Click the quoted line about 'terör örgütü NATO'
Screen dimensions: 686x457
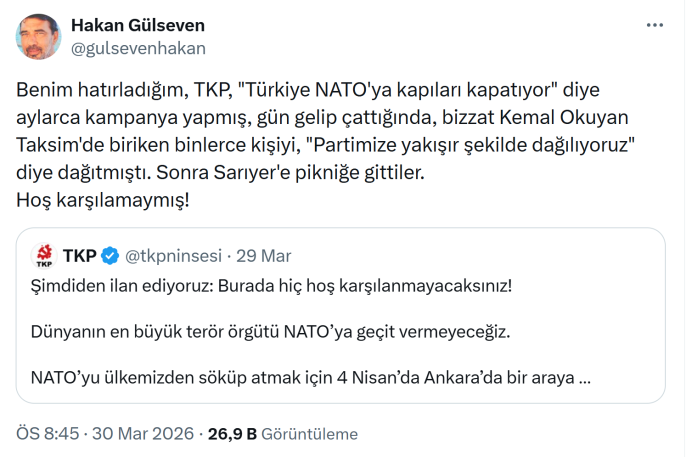tap(270, 332)
